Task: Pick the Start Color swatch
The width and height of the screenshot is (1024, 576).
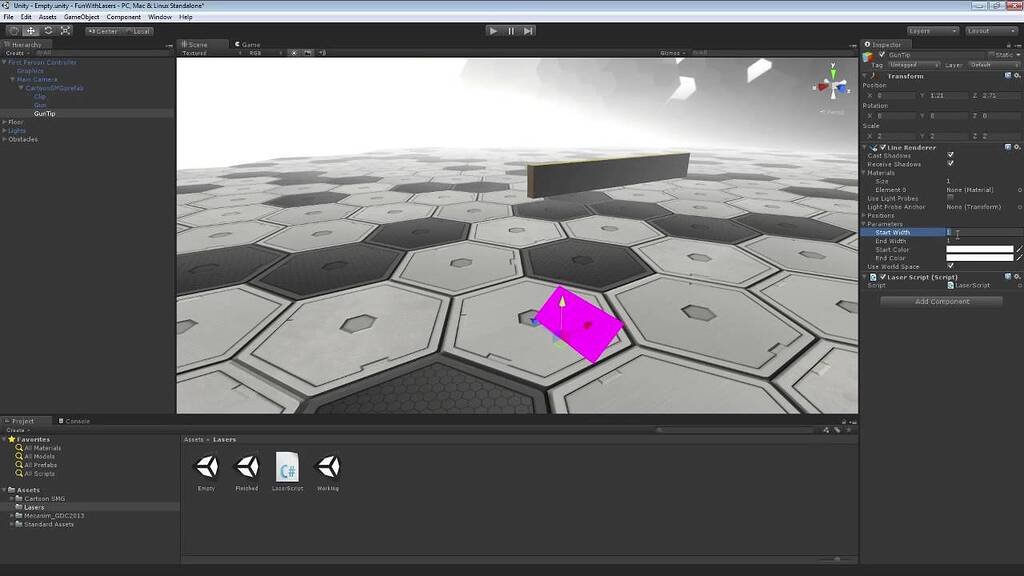Action: coord(980,249)
